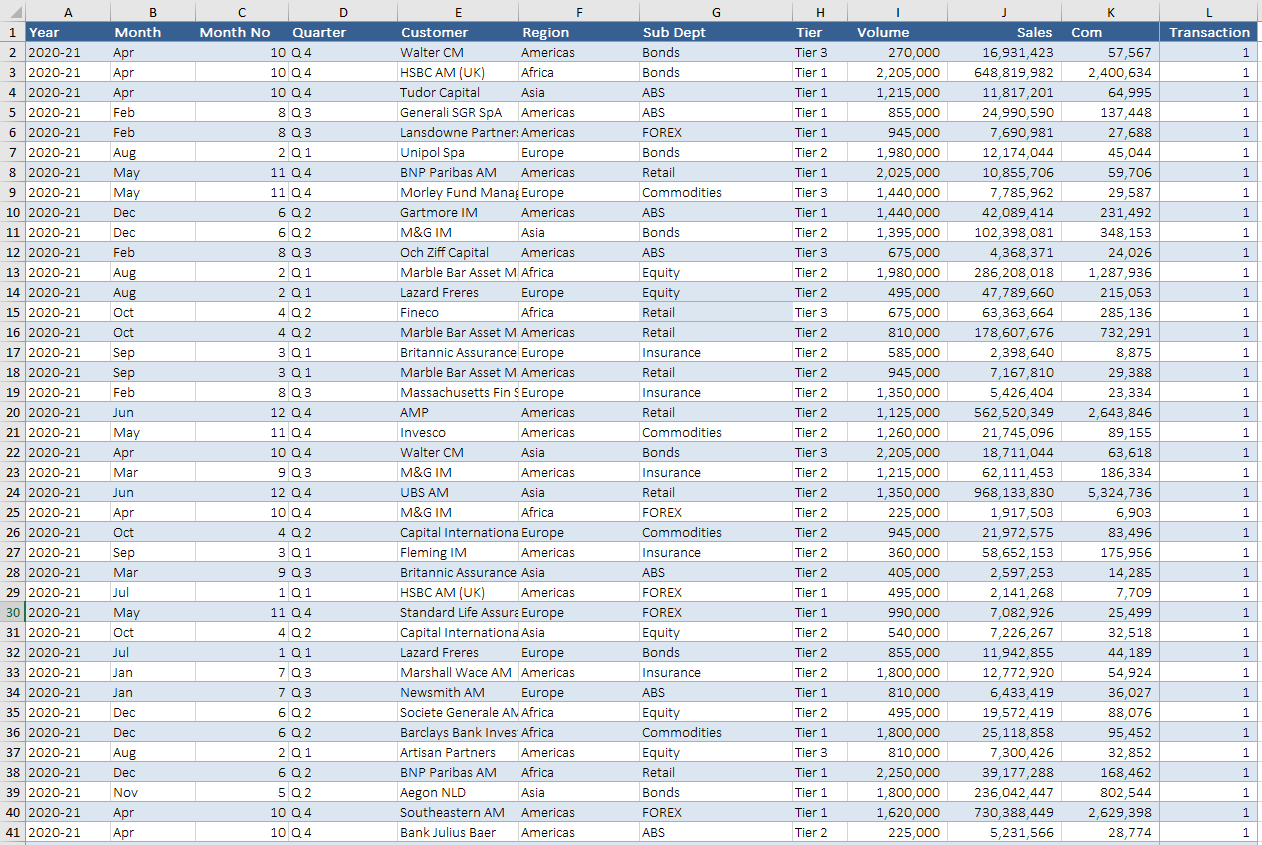1262x845 pixels.
Task: Click Insurance cell in Massachusetts Fin row
Action: pos(715,392)
